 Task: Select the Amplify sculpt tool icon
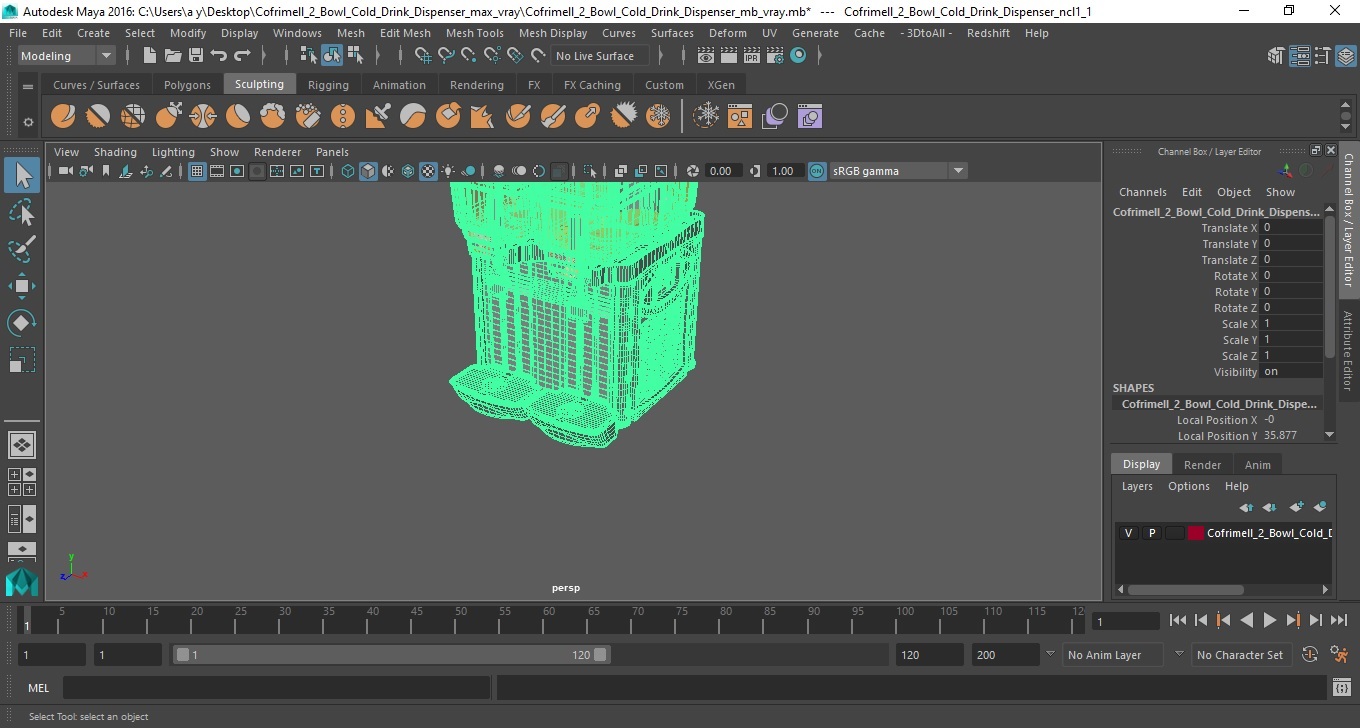pos(623,117)
